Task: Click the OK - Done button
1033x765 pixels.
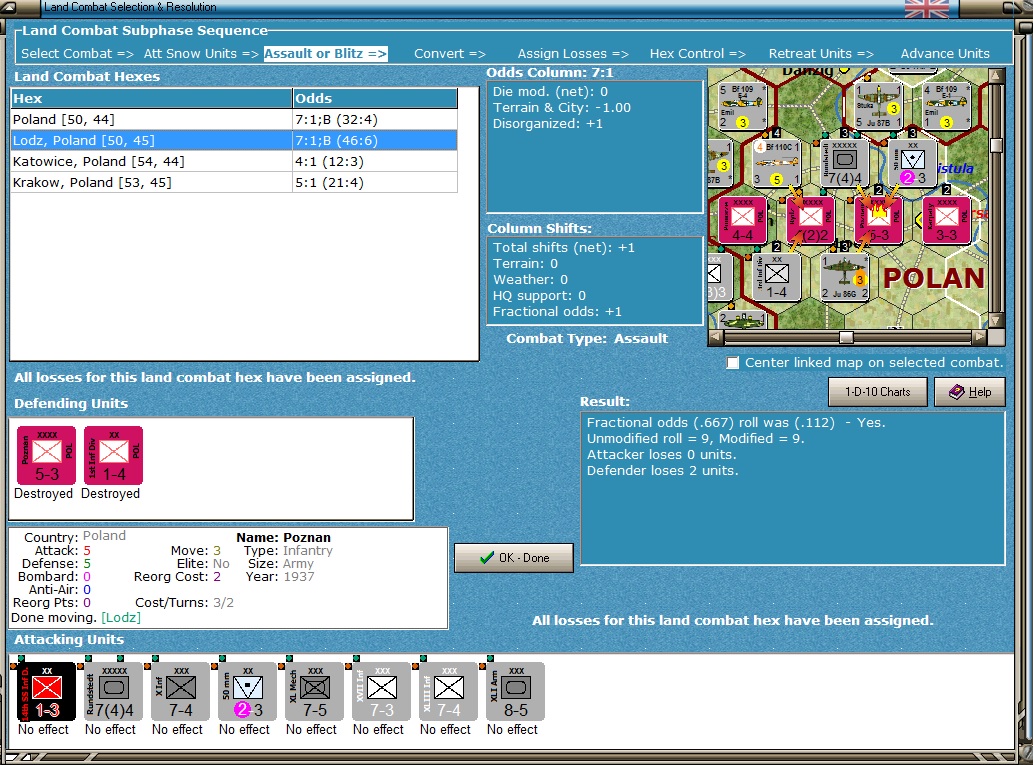Action: pos(514,558)
